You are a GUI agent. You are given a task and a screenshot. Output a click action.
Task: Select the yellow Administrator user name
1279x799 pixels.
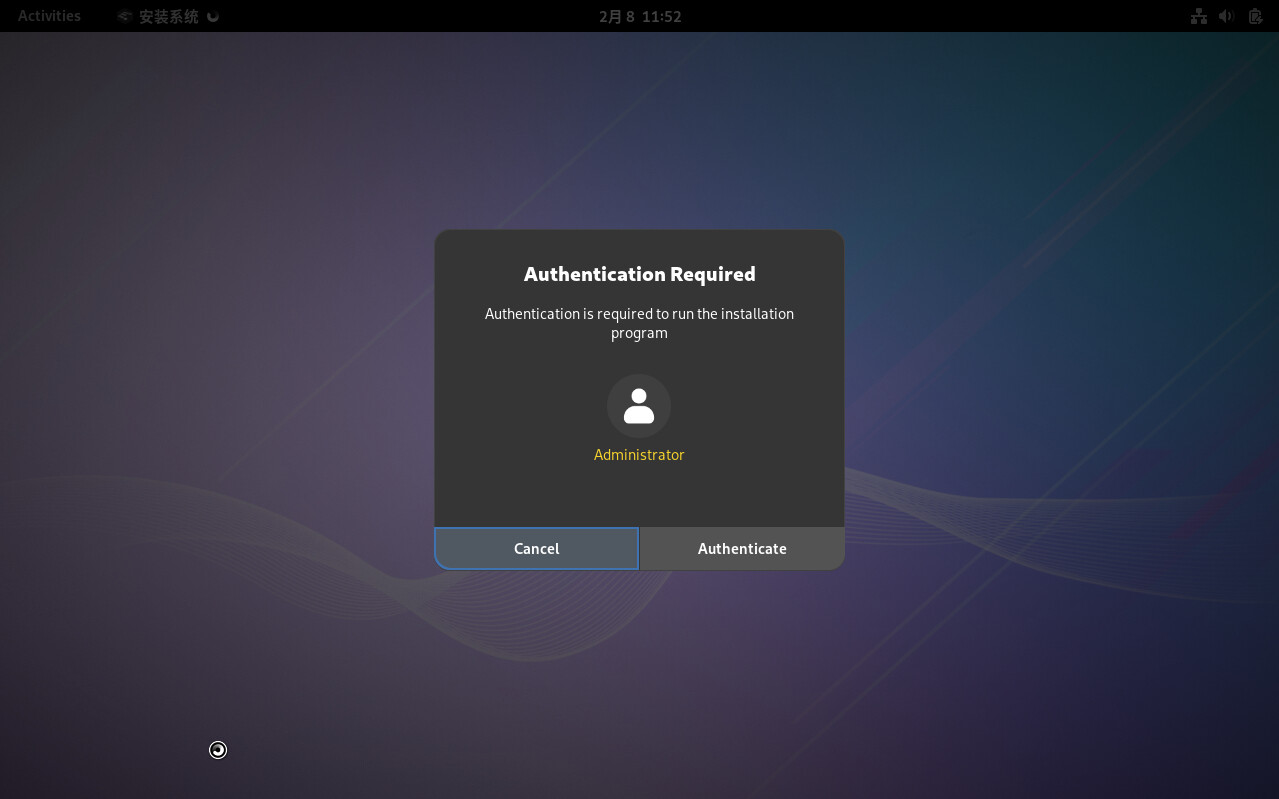pos(638,455)
